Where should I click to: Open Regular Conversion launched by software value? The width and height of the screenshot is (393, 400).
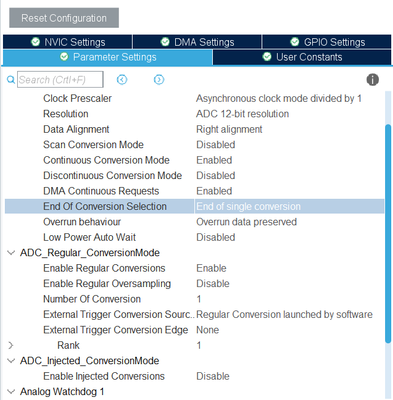click(x=284, y=314)
